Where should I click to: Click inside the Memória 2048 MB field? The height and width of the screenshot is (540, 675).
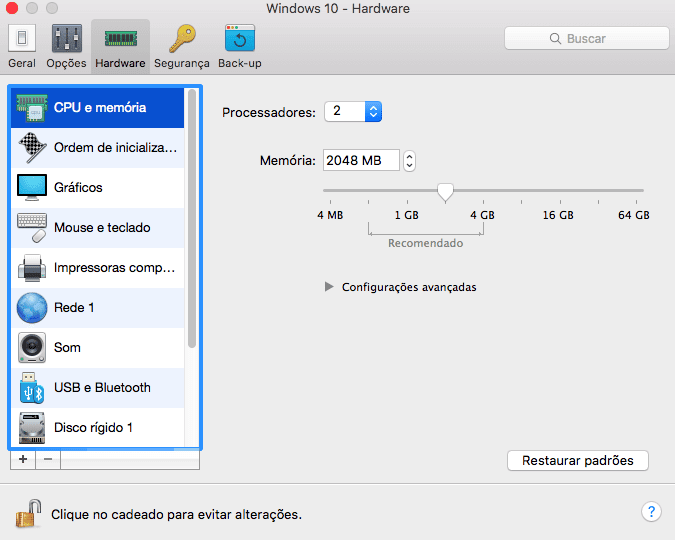tap(361, 161)
